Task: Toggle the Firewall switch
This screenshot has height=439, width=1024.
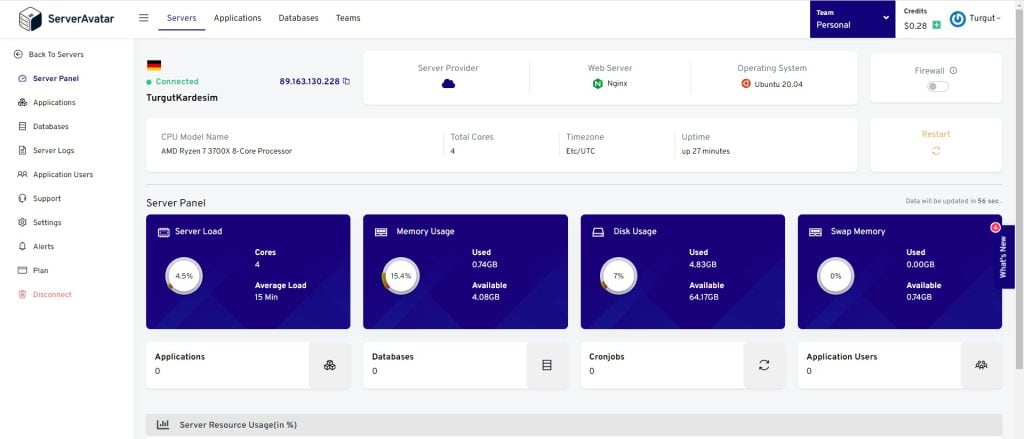Action: coord(937,87)
